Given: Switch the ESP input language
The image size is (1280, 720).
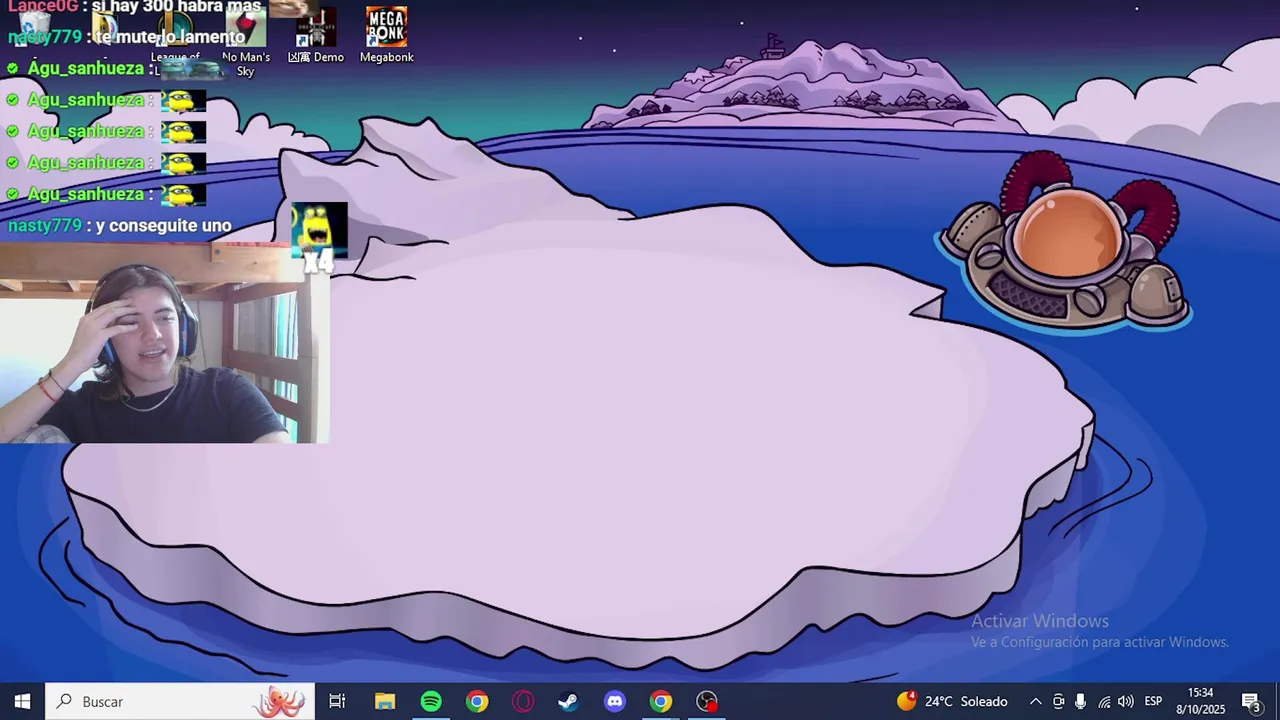Looking at the screenshot, I should coord(1153,701).
